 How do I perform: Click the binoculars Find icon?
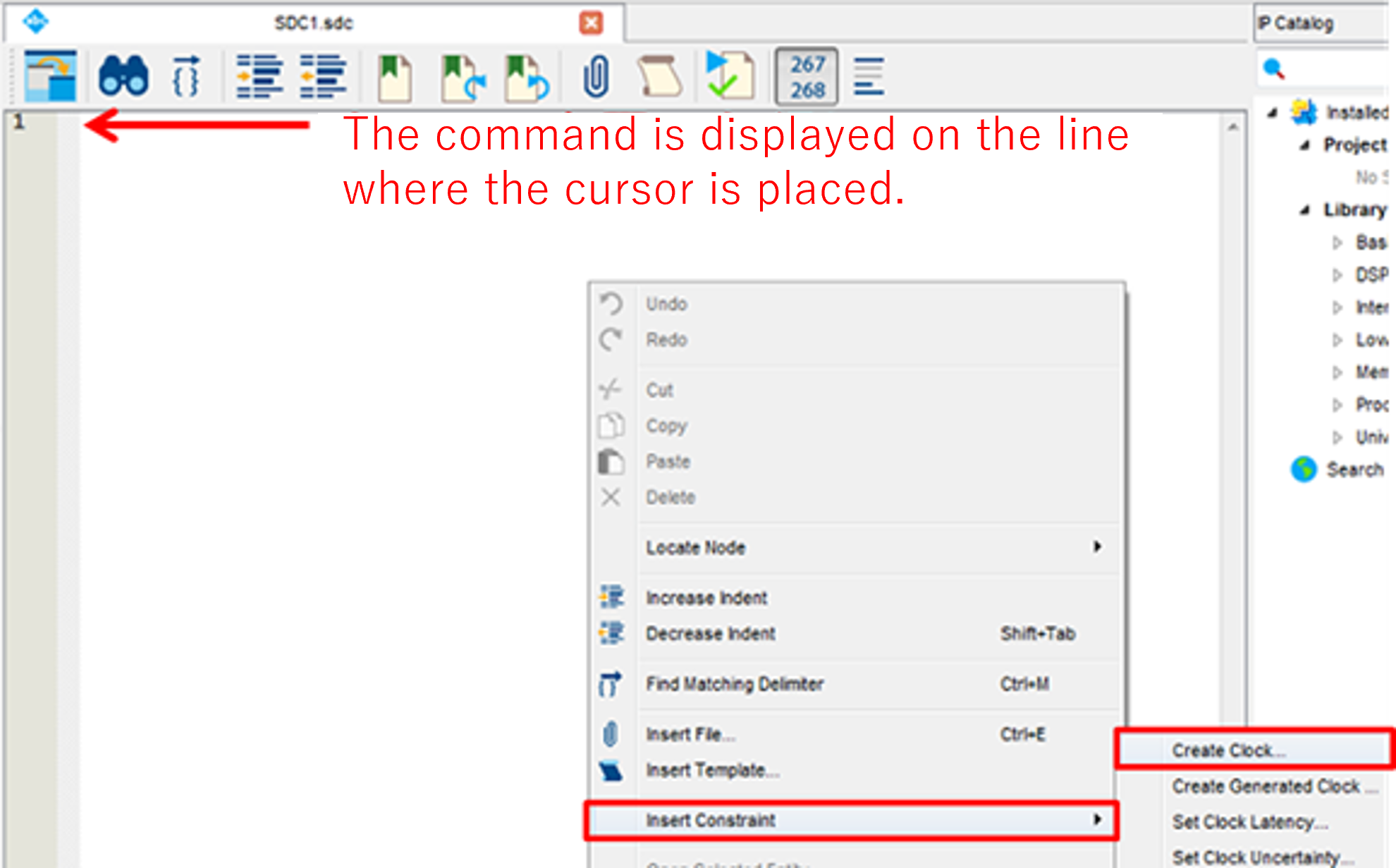(x=123, y=76)
